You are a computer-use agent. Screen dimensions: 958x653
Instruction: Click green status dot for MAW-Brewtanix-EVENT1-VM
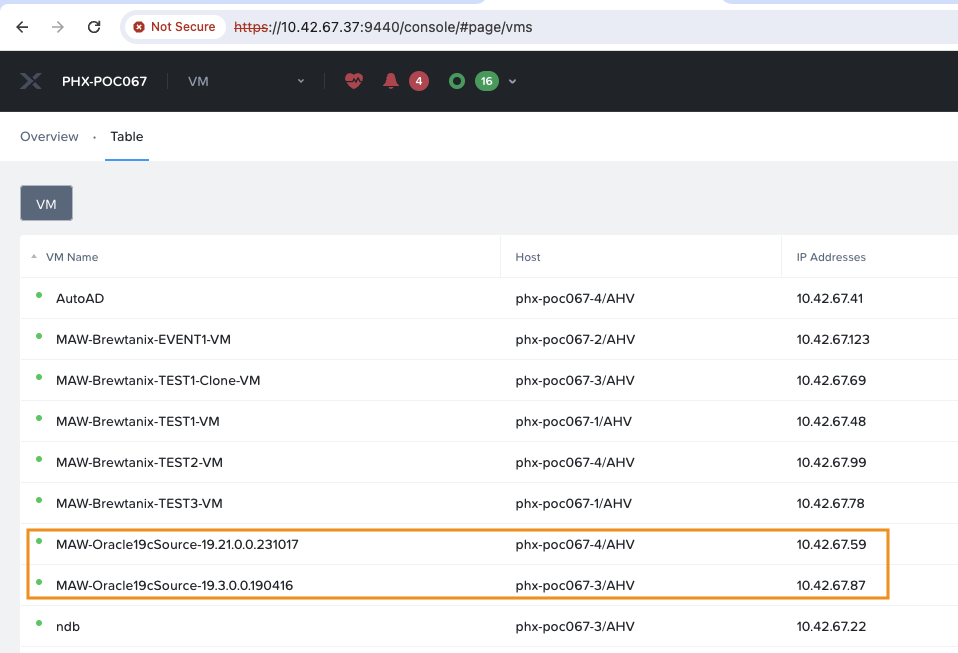point(39,336)
